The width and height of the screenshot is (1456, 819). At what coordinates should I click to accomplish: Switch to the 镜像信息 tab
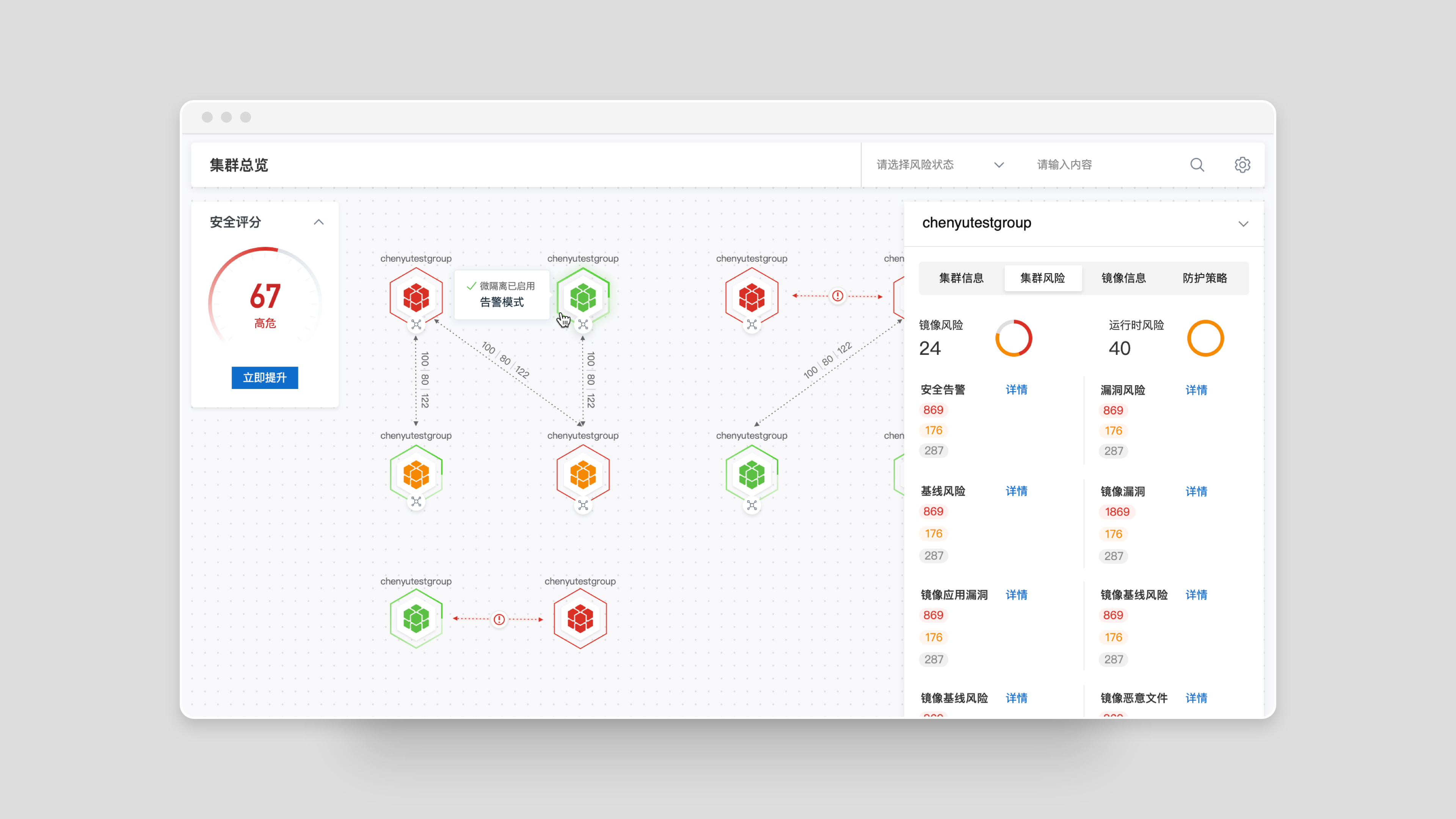[1123, 278]
